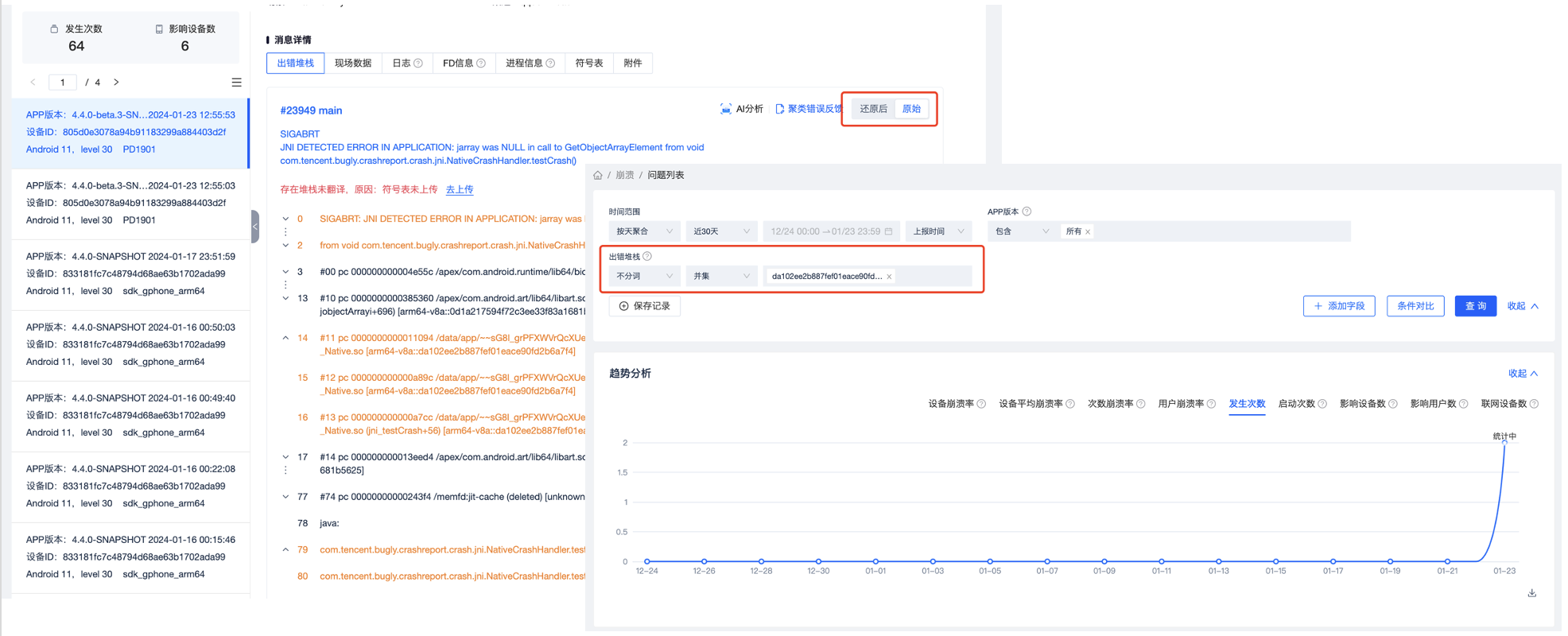Click the page number input box
Viewport: 1568px width, 636px height.
pos(63,83)
